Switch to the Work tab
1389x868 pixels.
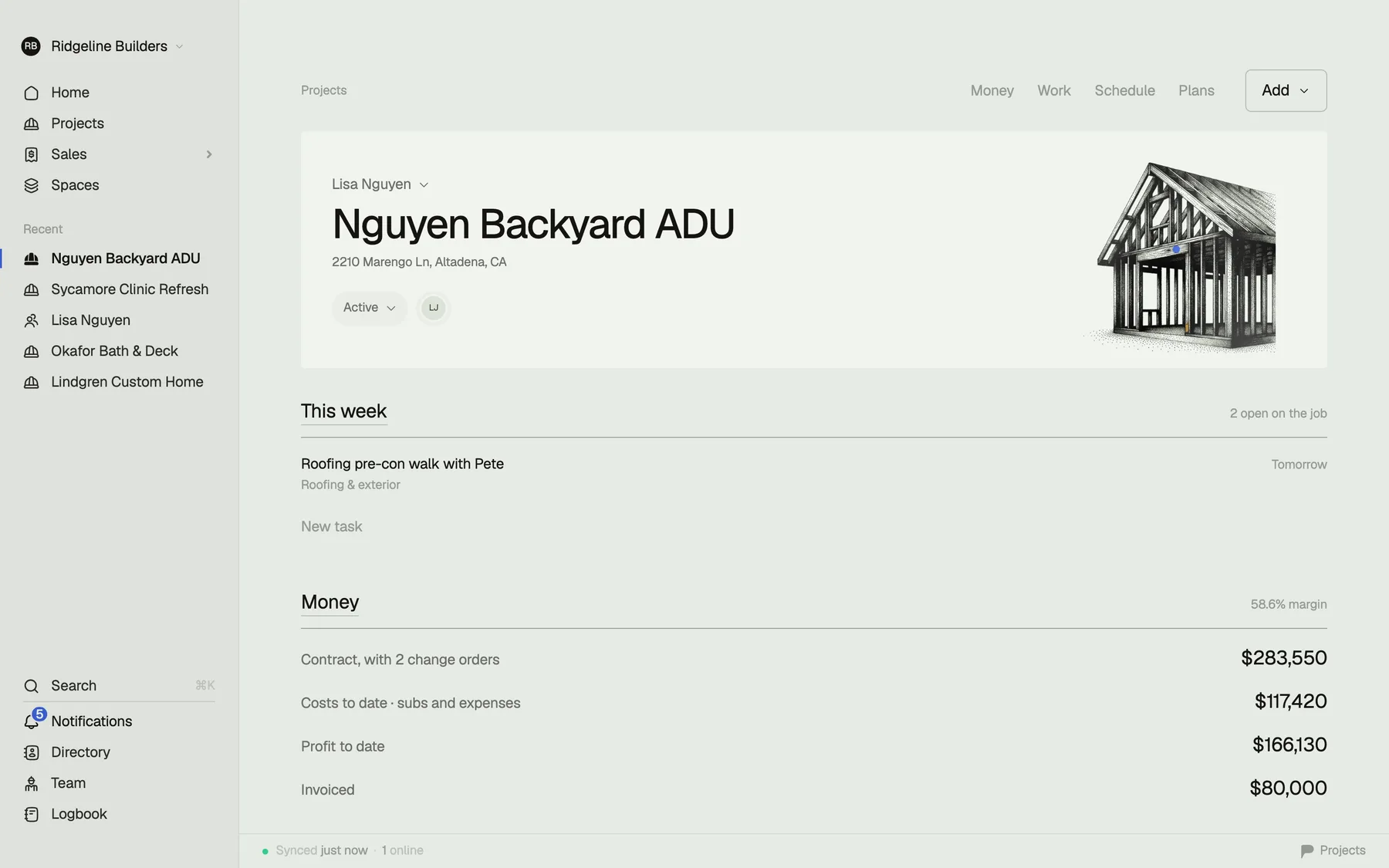(x=1053, y=91)
